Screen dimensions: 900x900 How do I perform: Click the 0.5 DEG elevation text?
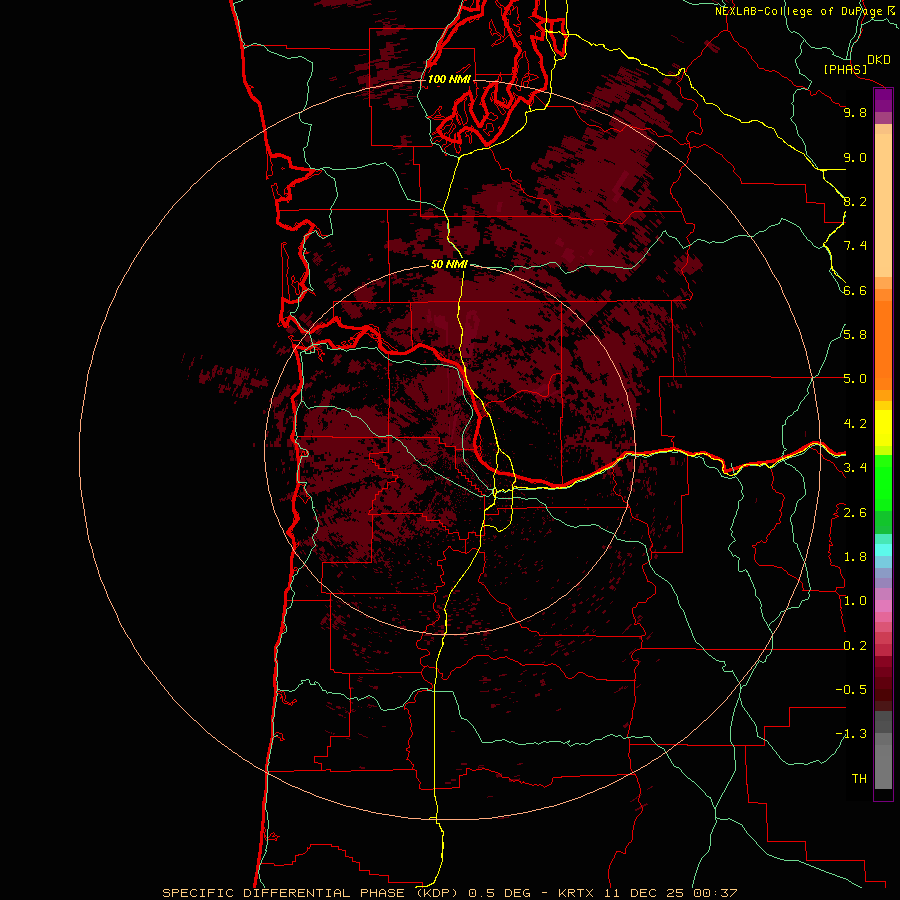[499, 893]
